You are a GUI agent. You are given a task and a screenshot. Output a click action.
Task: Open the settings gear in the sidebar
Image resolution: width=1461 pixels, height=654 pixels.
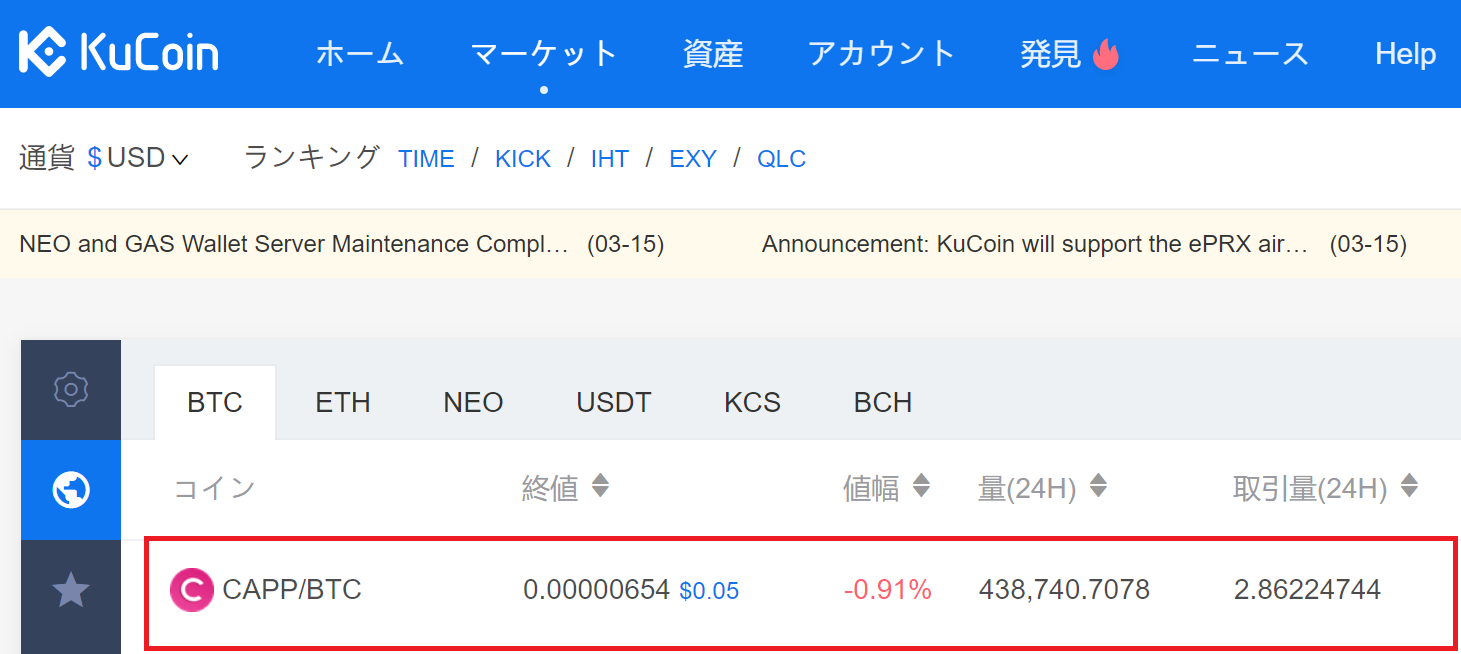pyautogui.click(x=71, y=389)
